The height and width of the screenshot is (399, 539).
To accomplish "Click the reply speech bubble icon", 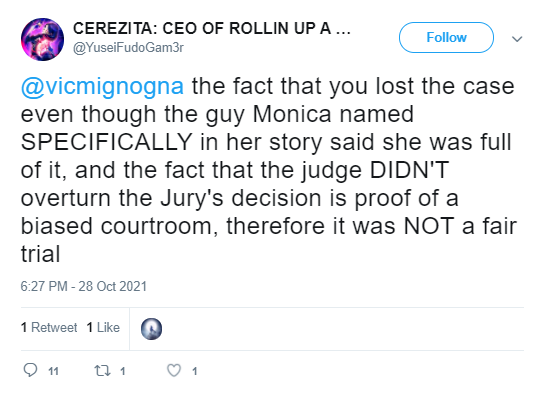I will coord(30,370).
